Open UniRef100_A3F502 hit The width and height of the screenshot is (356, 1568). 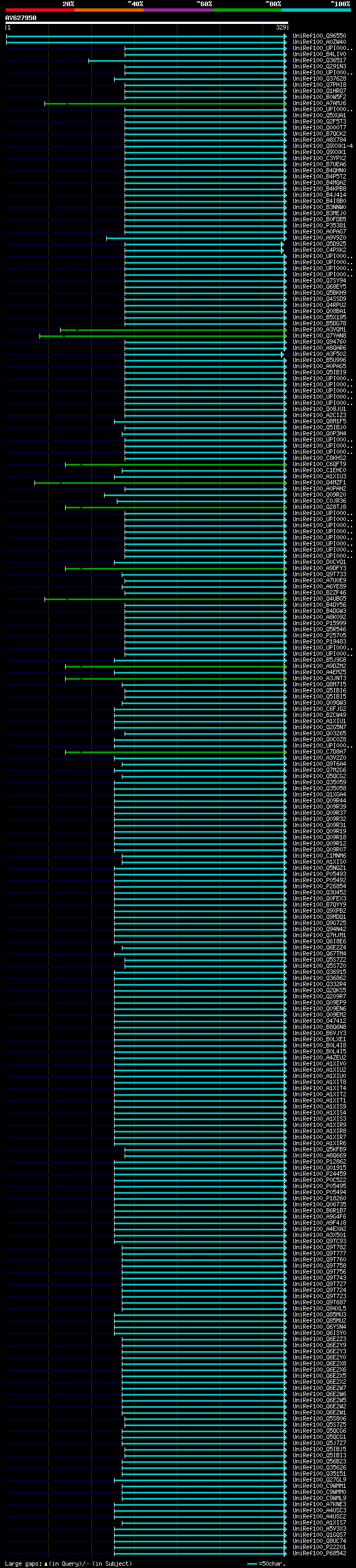[319, 354]
